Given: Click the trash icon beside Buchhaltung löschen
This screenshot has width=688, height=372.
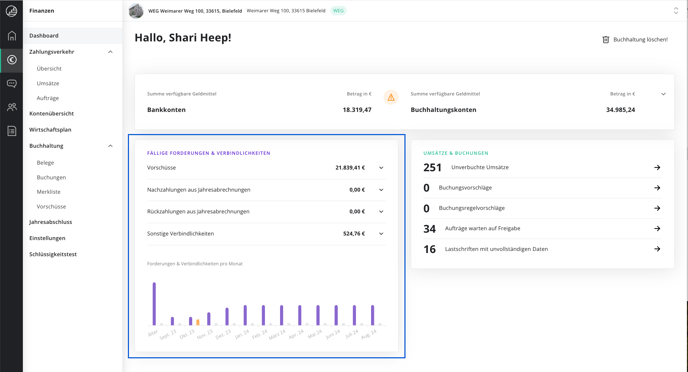Looking at the screenshot, I should pos(606,39).
